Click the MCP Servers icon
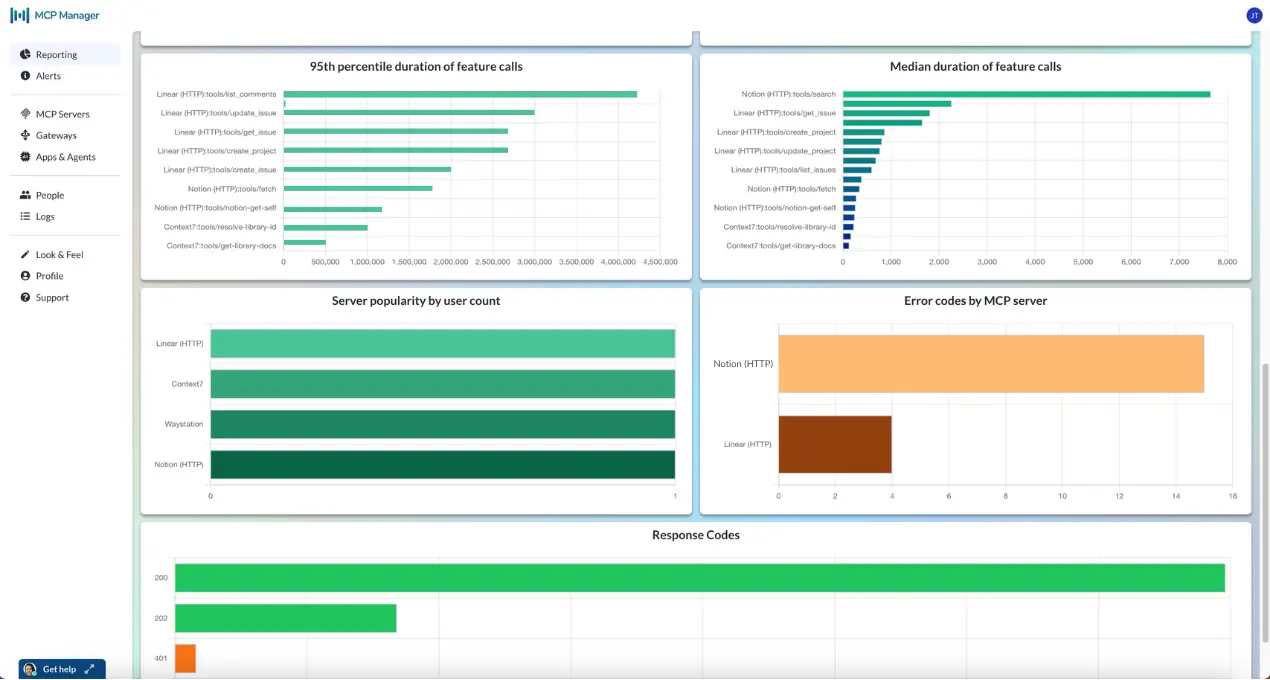Viewport: 1270px width, 680px height. pos(25,114)
